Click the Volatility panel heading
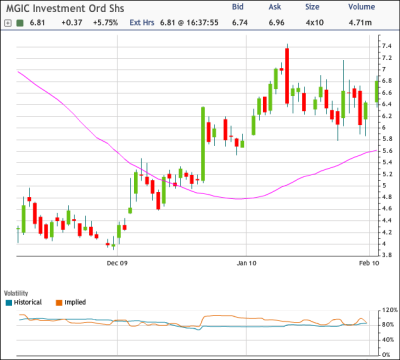 16,293
